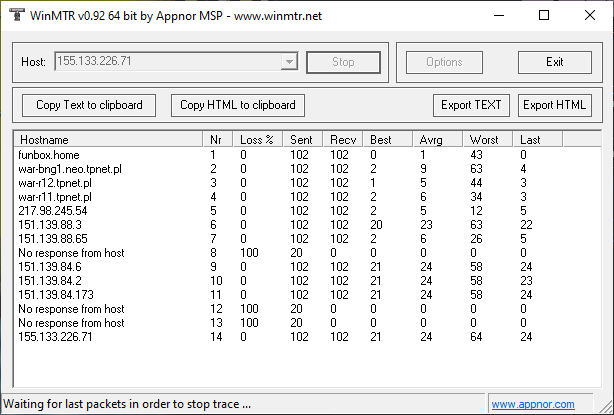Click Export HTML button
The height and width of the screenshot is (415, 614).
pyautogui.click(x=554, y=105)
